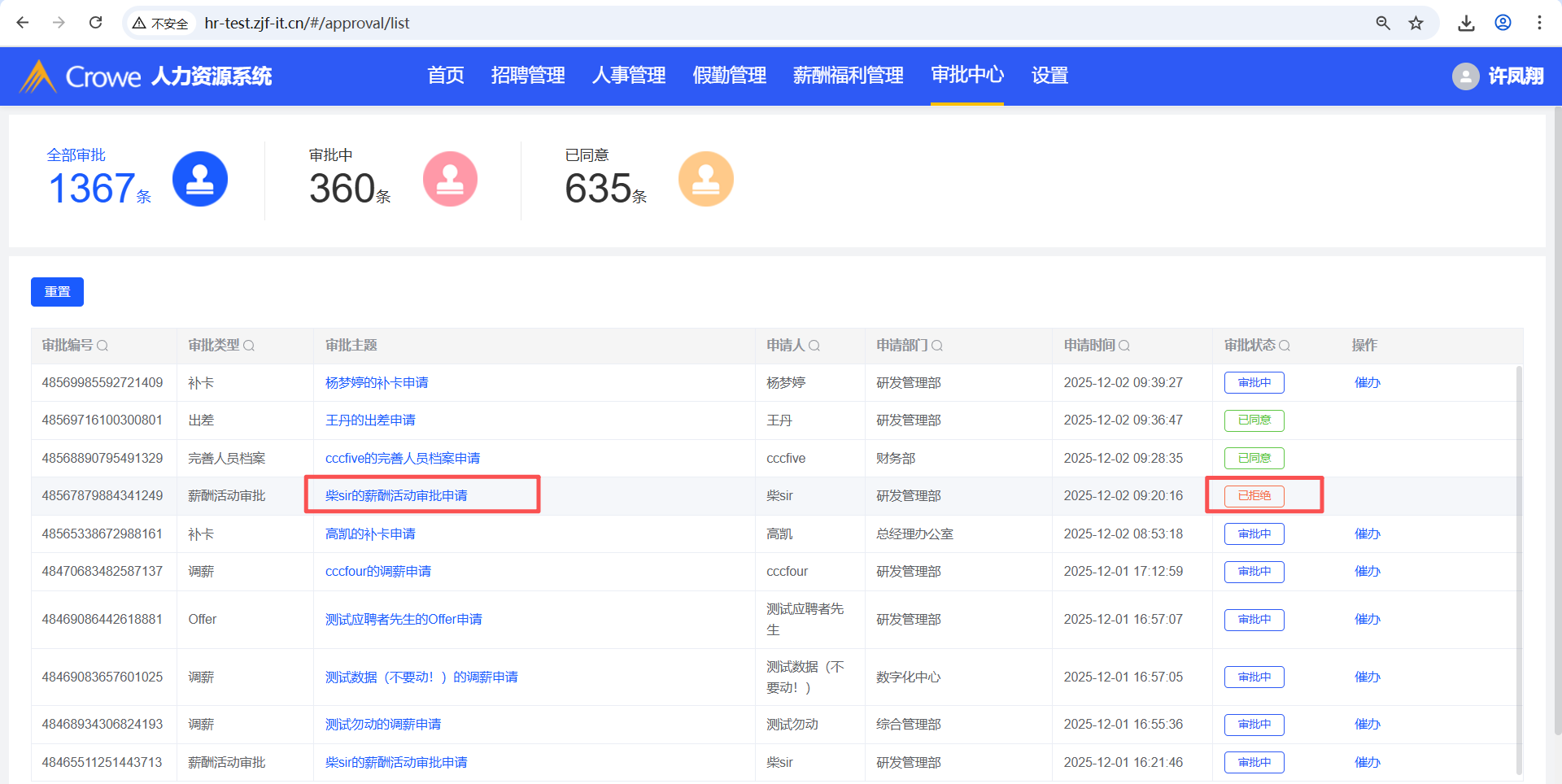Open 测试勿动的调薪申请 link

pos(383,725)
